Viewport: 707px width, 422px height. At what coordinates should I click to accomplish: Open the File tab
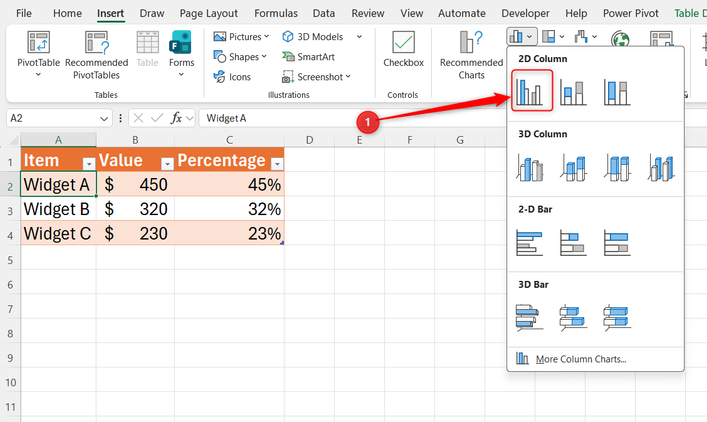tap(24, 14)
